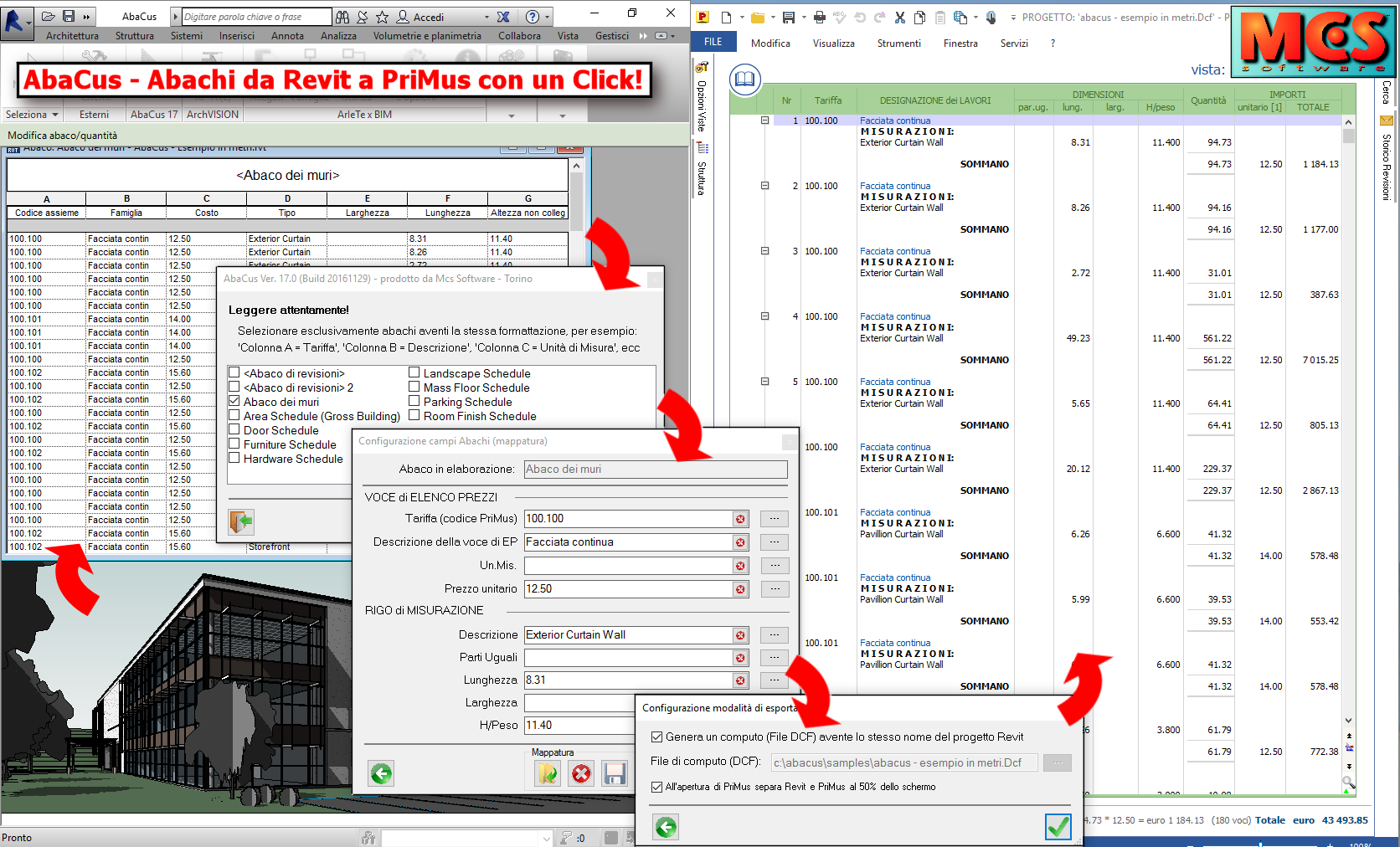Click the 'Facciata continua' link in row 2

click(895, 186)
